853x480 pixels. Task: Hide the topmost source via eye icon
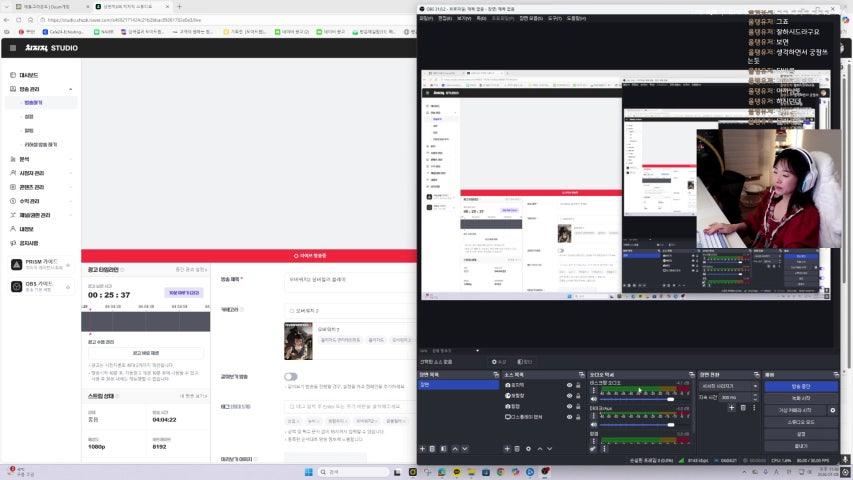(570, 385)
